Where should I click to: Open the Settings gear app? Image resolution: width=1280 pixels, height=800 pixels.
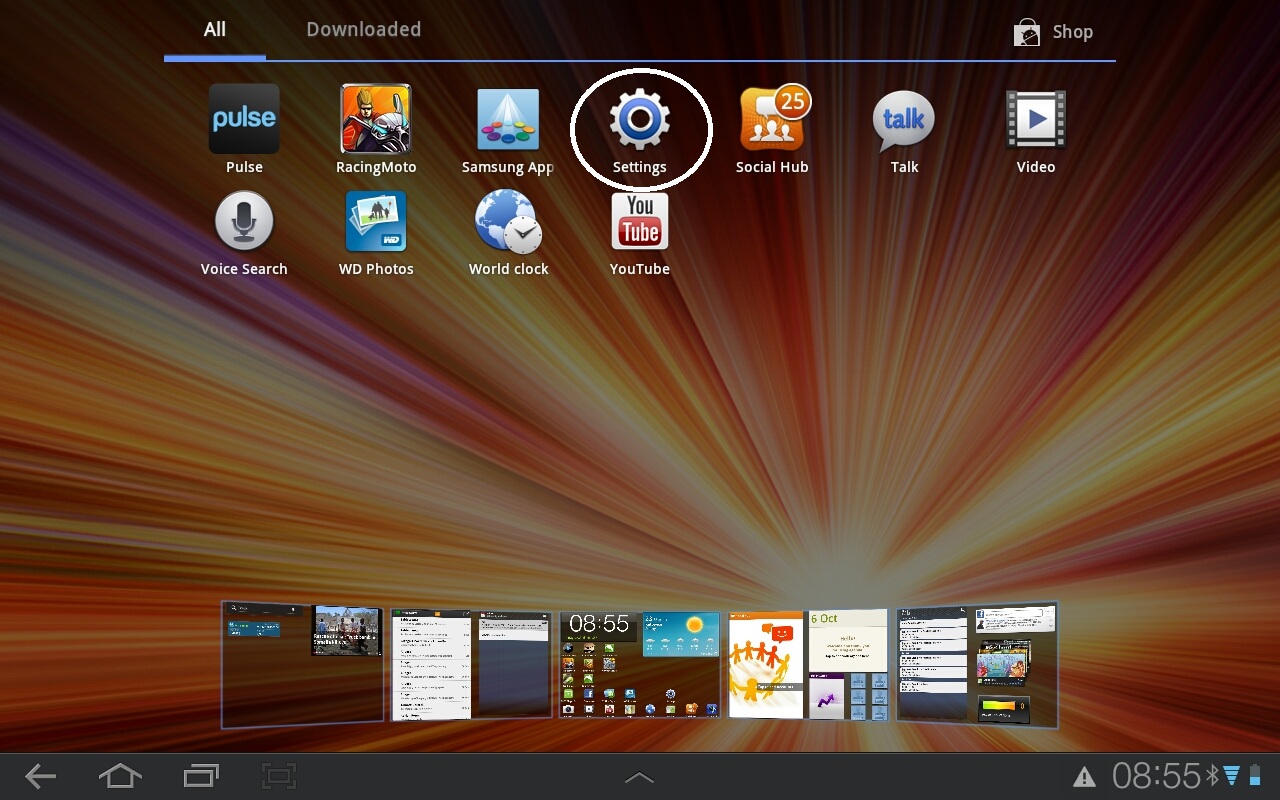(x=640, y=129)
